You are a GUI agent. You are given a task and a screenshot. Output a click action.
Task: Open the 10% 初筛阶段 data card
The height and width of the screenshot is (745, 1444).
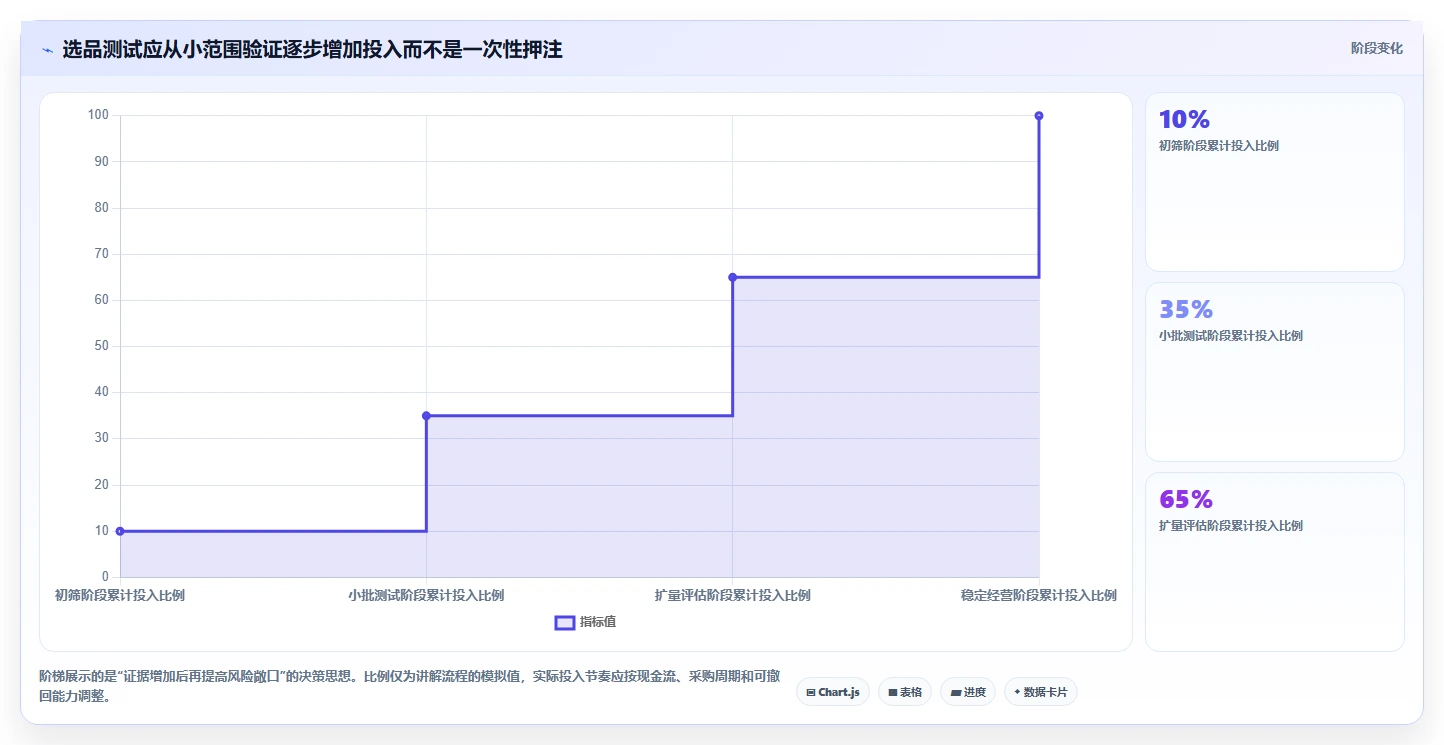[x=1275, y=182]
